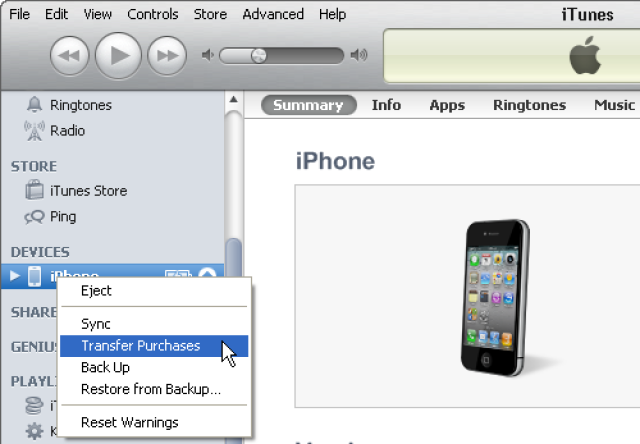Click the sidebar scrollbar thumb

pos(233,257)
